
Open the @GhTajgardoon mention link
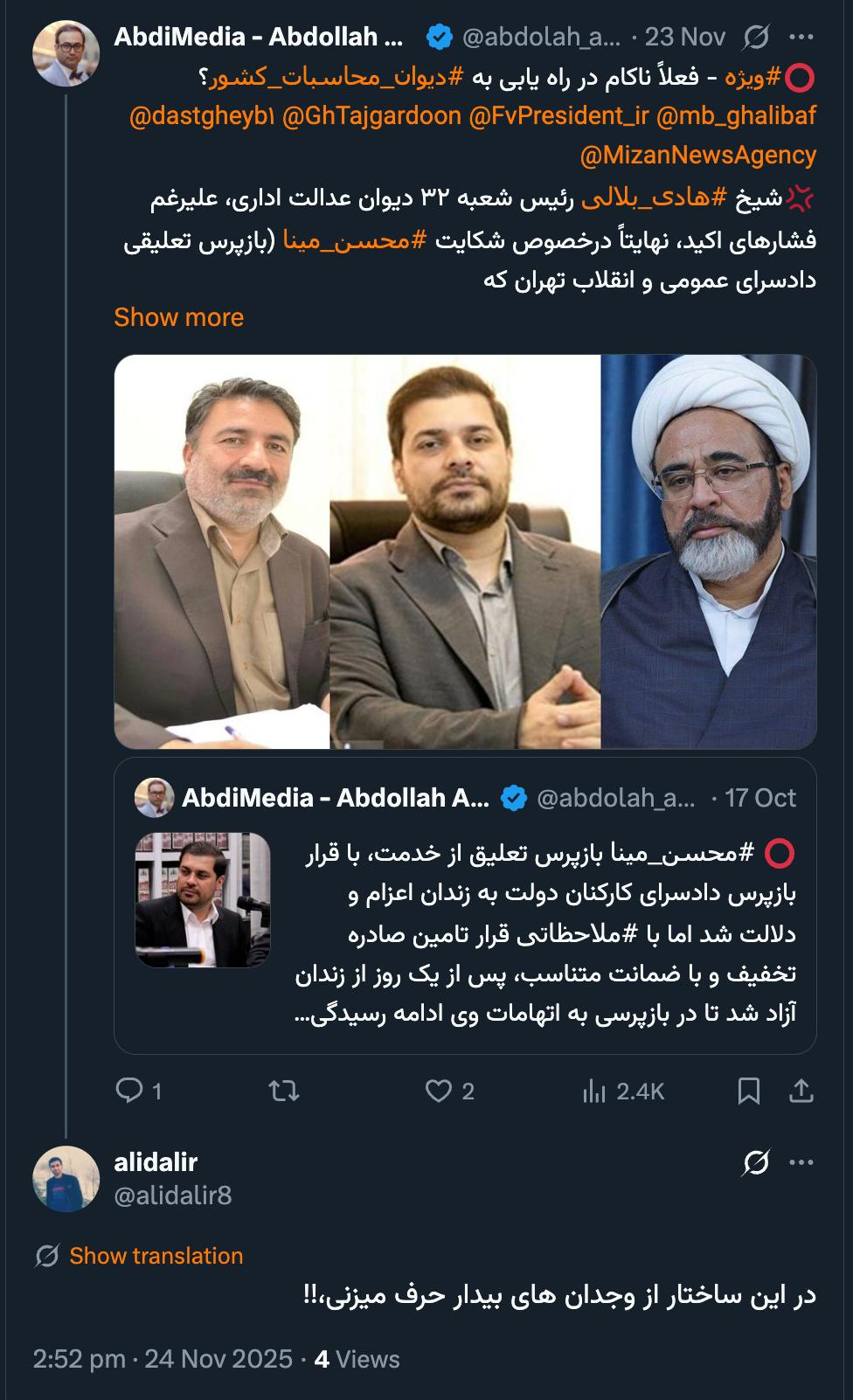(x=371, y=115)
